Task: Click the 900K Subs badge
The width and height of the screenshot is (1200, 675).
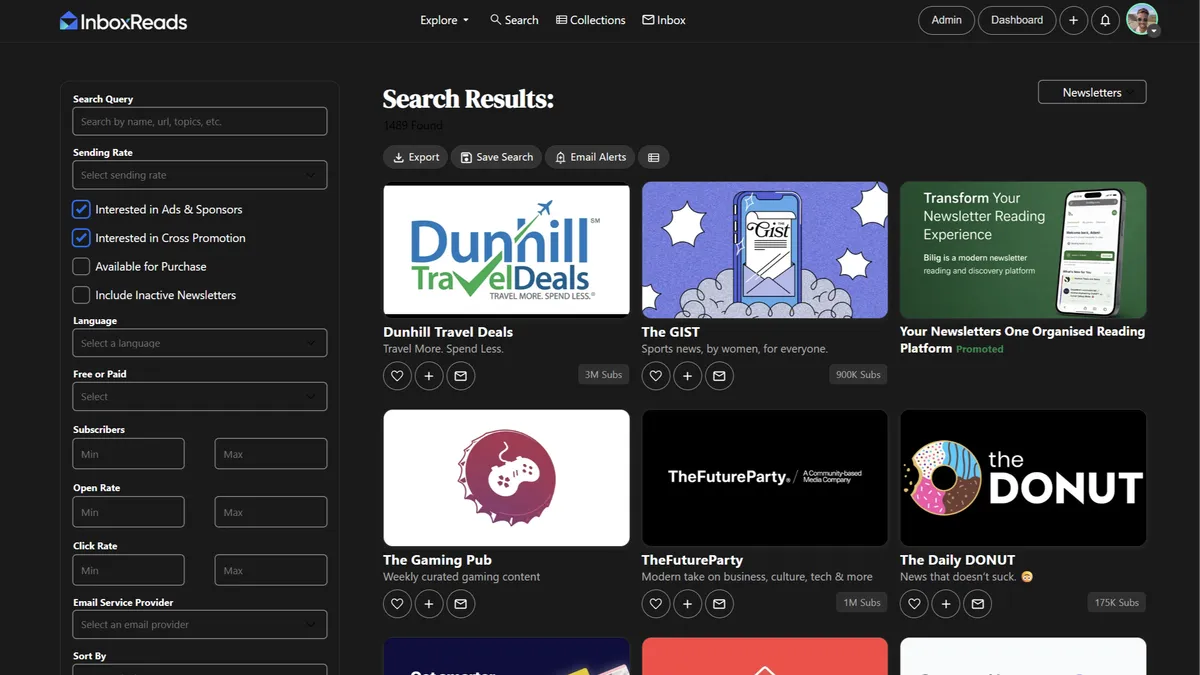Action: [858, 375]
